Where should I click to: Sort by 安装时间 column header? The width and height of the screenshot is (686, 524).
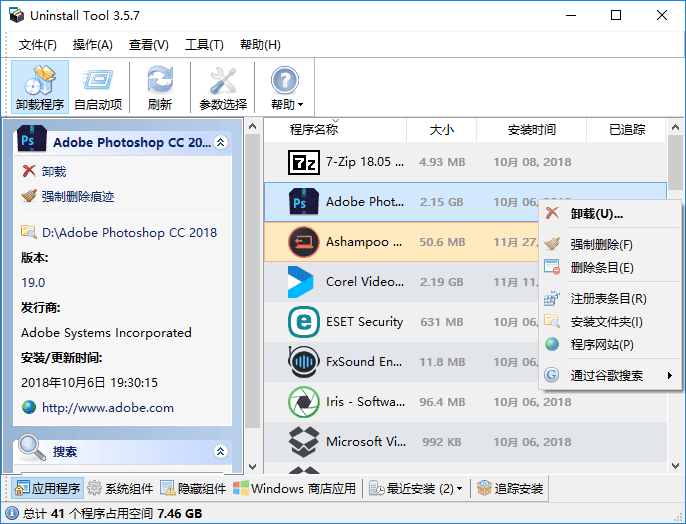tap(532, 130)
